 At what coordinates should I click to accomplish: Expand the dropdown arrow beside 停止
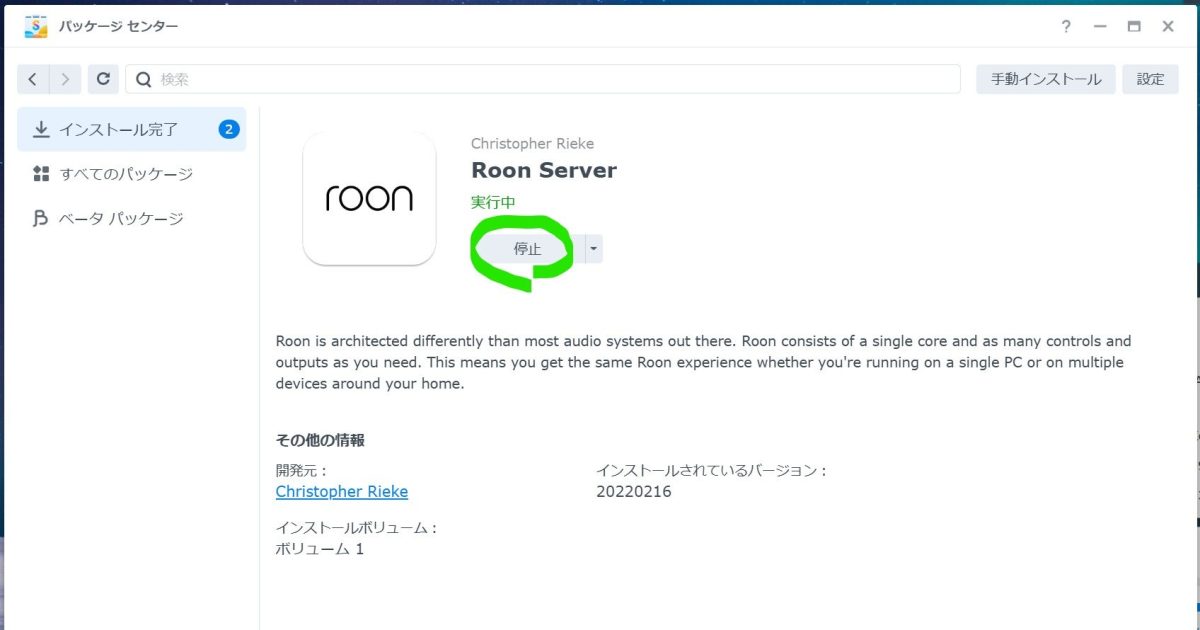[x=593, y=249]
